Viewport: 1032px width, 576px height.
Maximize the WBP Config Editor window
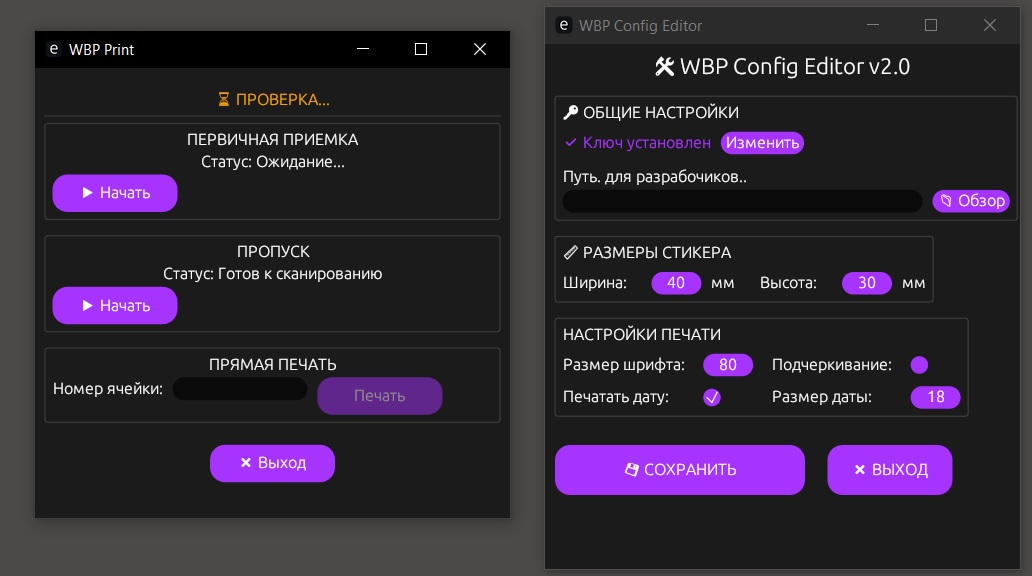pos(931,26)
